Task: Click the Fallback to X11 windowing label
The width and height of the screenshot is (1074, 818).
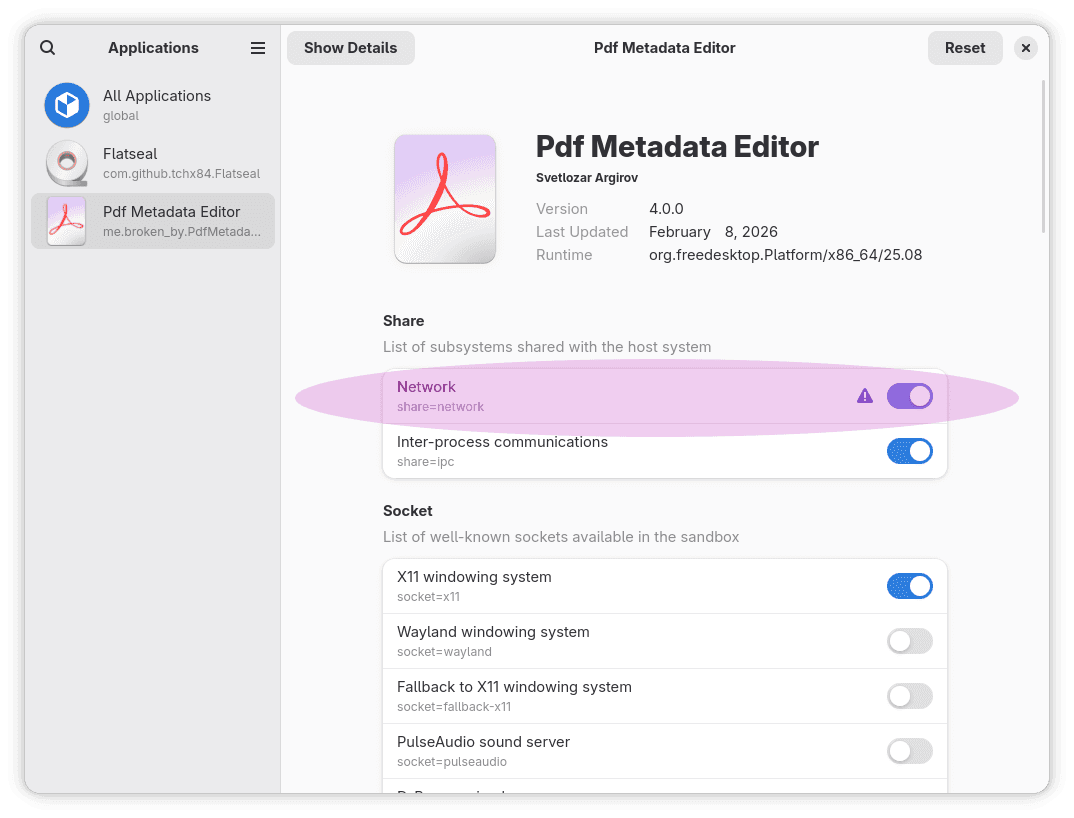Action: coord(514,686)
